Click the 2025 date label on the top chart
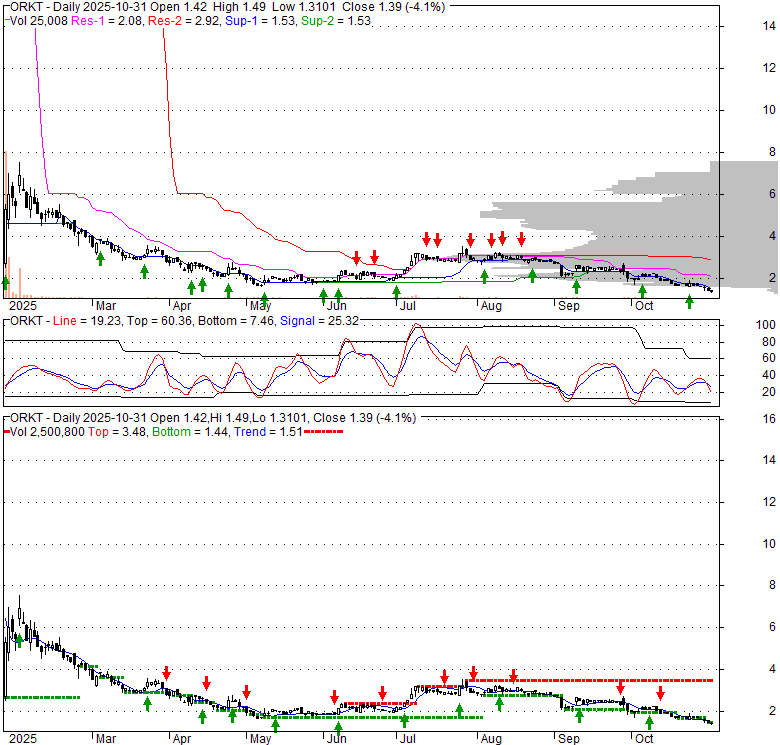Screen dimensions: 780x745 [23, 306]
